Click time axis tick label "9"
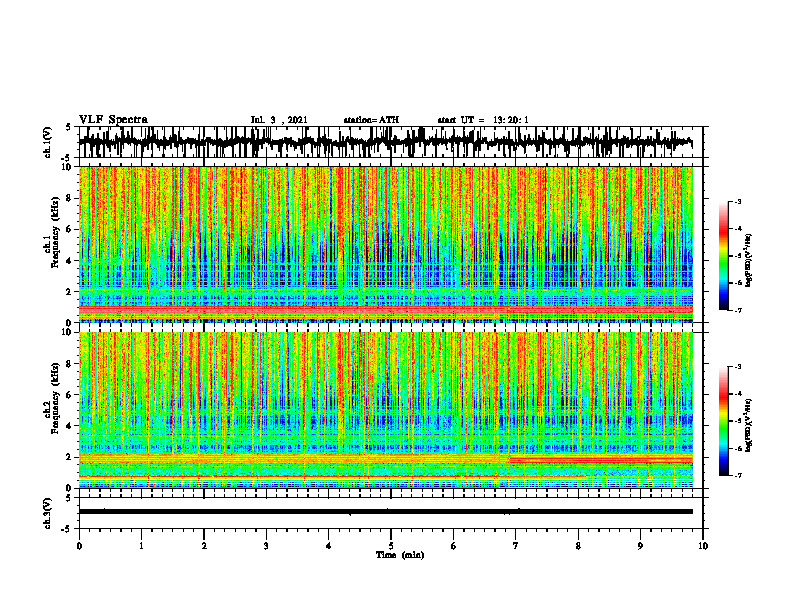Screen dimensions: 792x612 (640, 546)
